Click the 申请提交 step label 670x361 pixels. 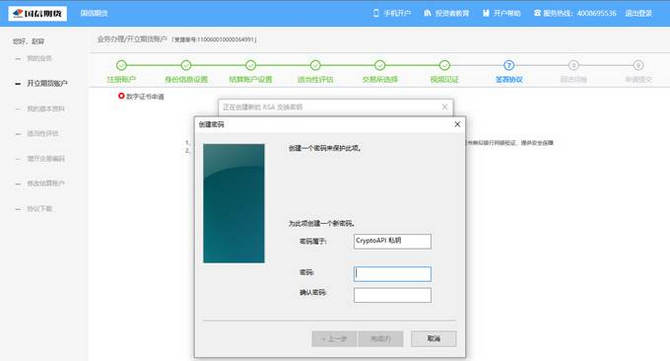click(x=638, y=79)
